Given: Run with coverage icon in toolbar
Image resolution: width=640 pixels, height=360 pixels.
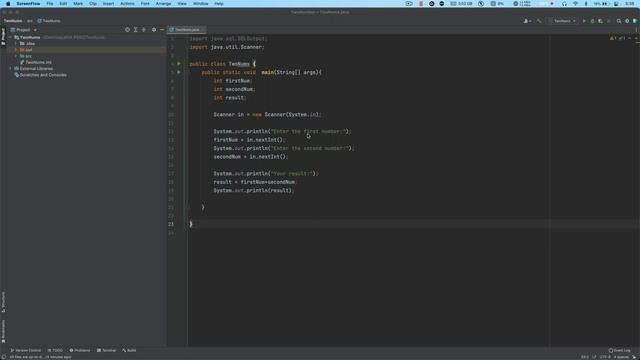Looking at the screenshot, I should 600,21.
